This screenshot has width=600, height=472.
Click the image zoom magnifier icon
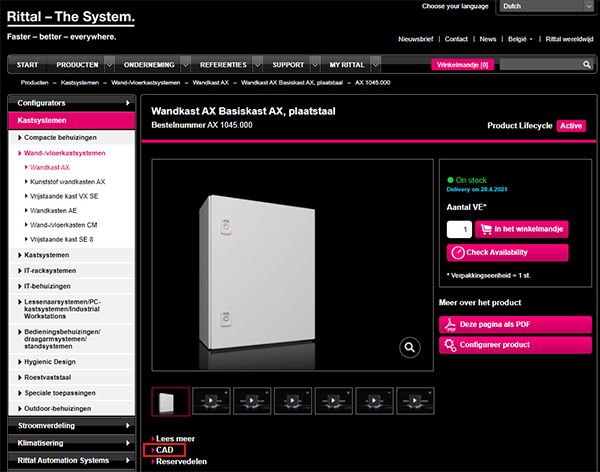[x=409, y=347]
